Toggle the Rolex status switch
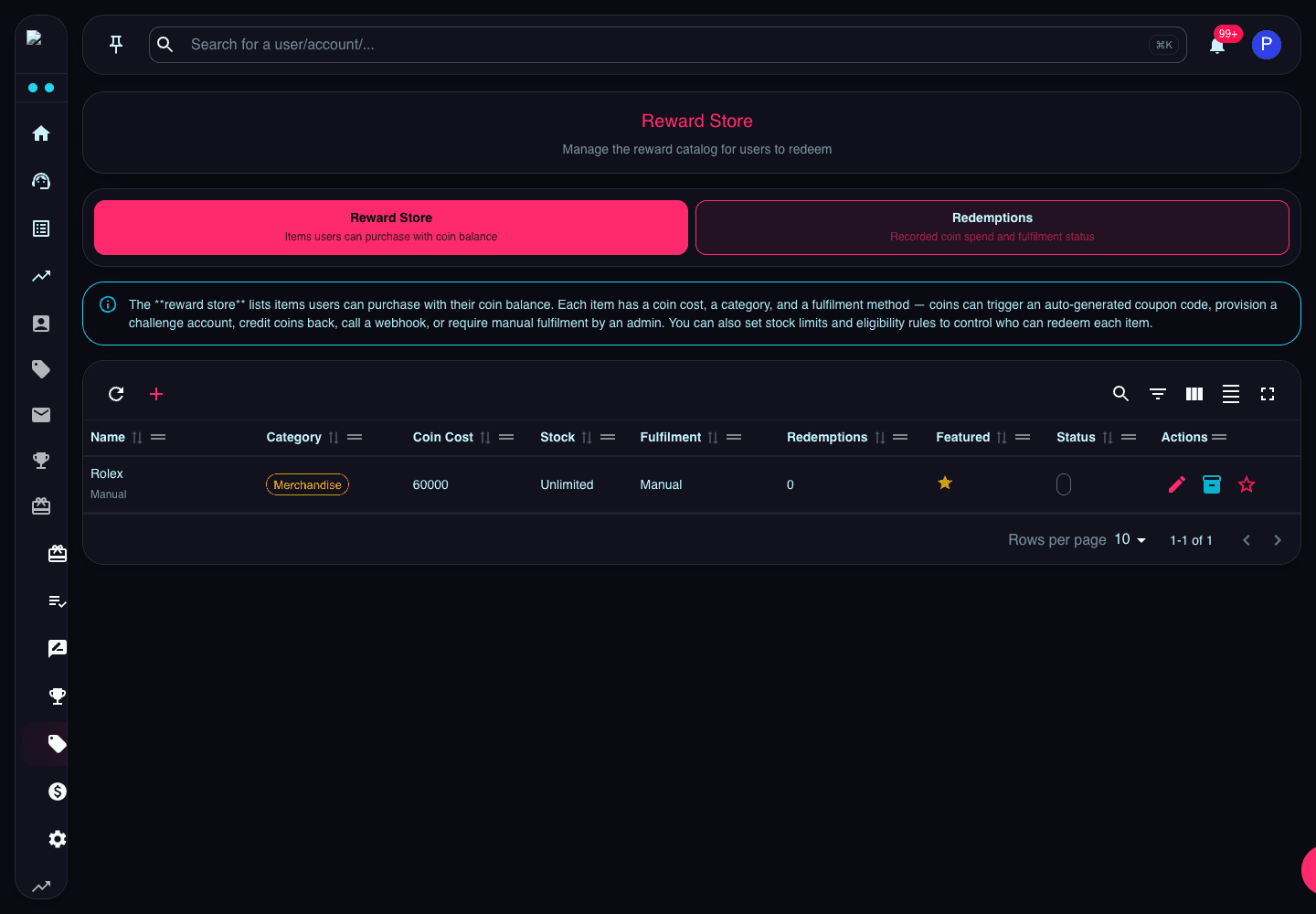This screenshot has height=914, width=1316. pos(1064,484)
